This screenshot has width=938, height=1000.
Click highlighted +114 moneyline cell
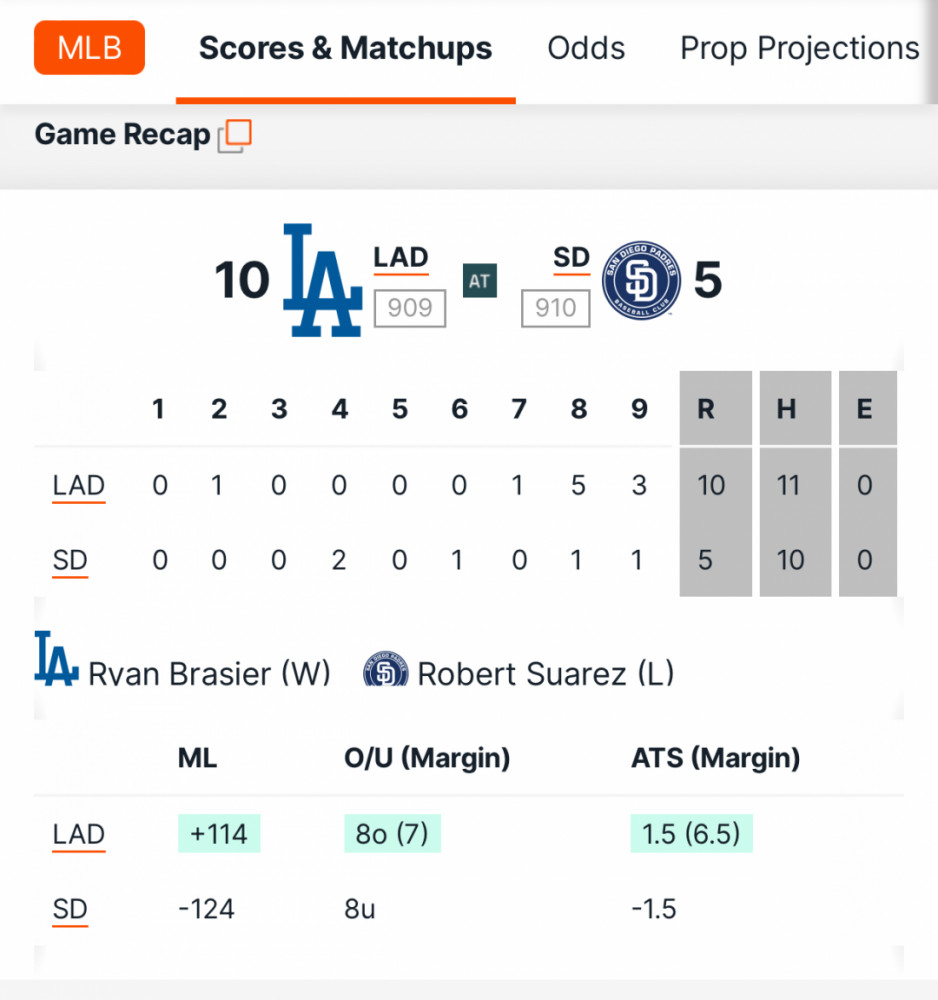[219, 834]
